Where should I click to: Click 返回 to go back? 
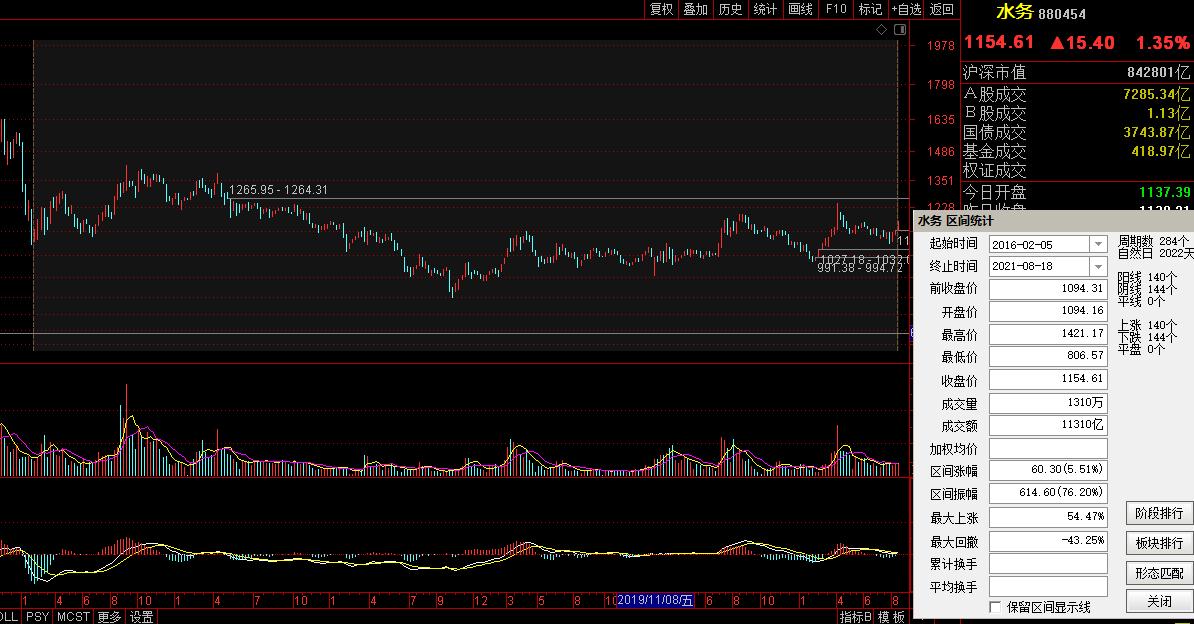point(941,9)
